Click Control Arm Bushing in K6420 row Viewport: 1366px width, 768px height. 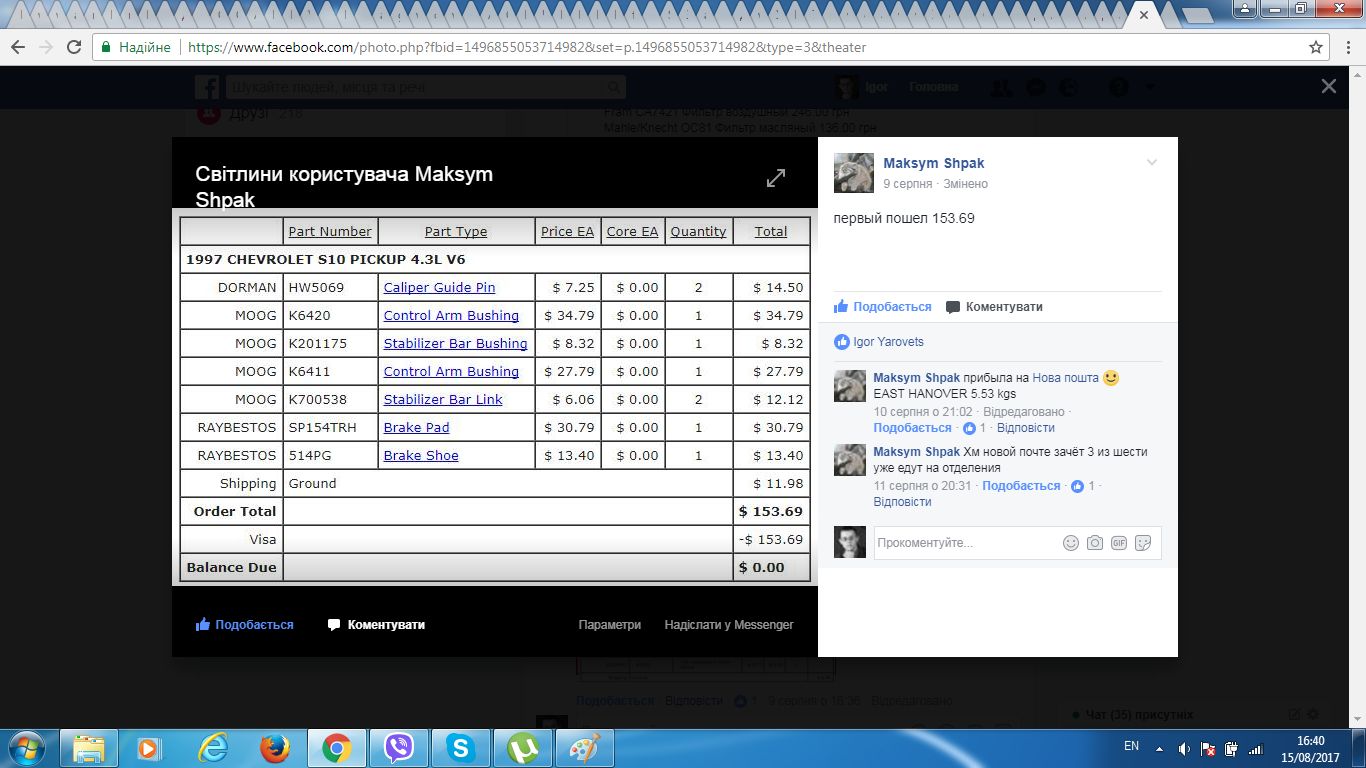click(x=451, y=315)
